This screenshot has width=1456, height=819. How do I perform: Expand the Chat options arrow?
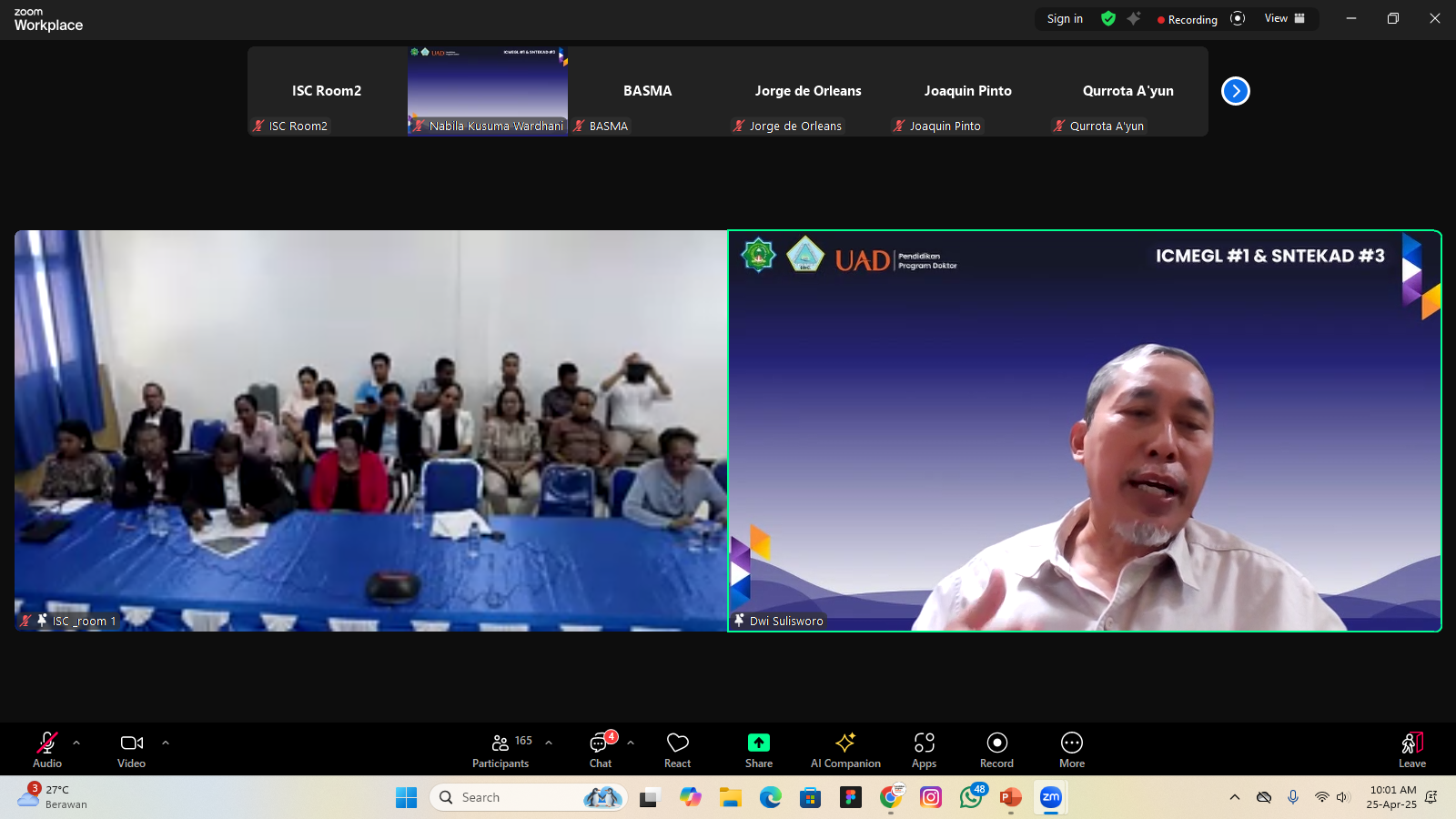tap(631, 743)
